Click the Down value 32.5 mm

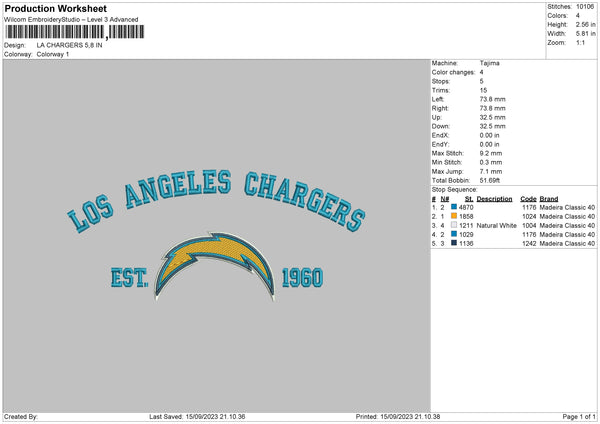[492, 126]
